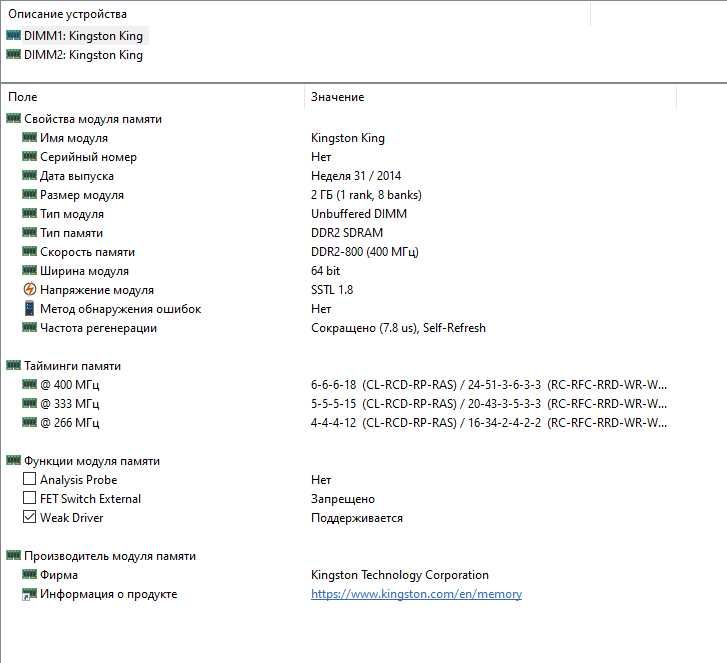Click the icon next to Фирма
Screen dimensions: 727x663
coord(29,574)
